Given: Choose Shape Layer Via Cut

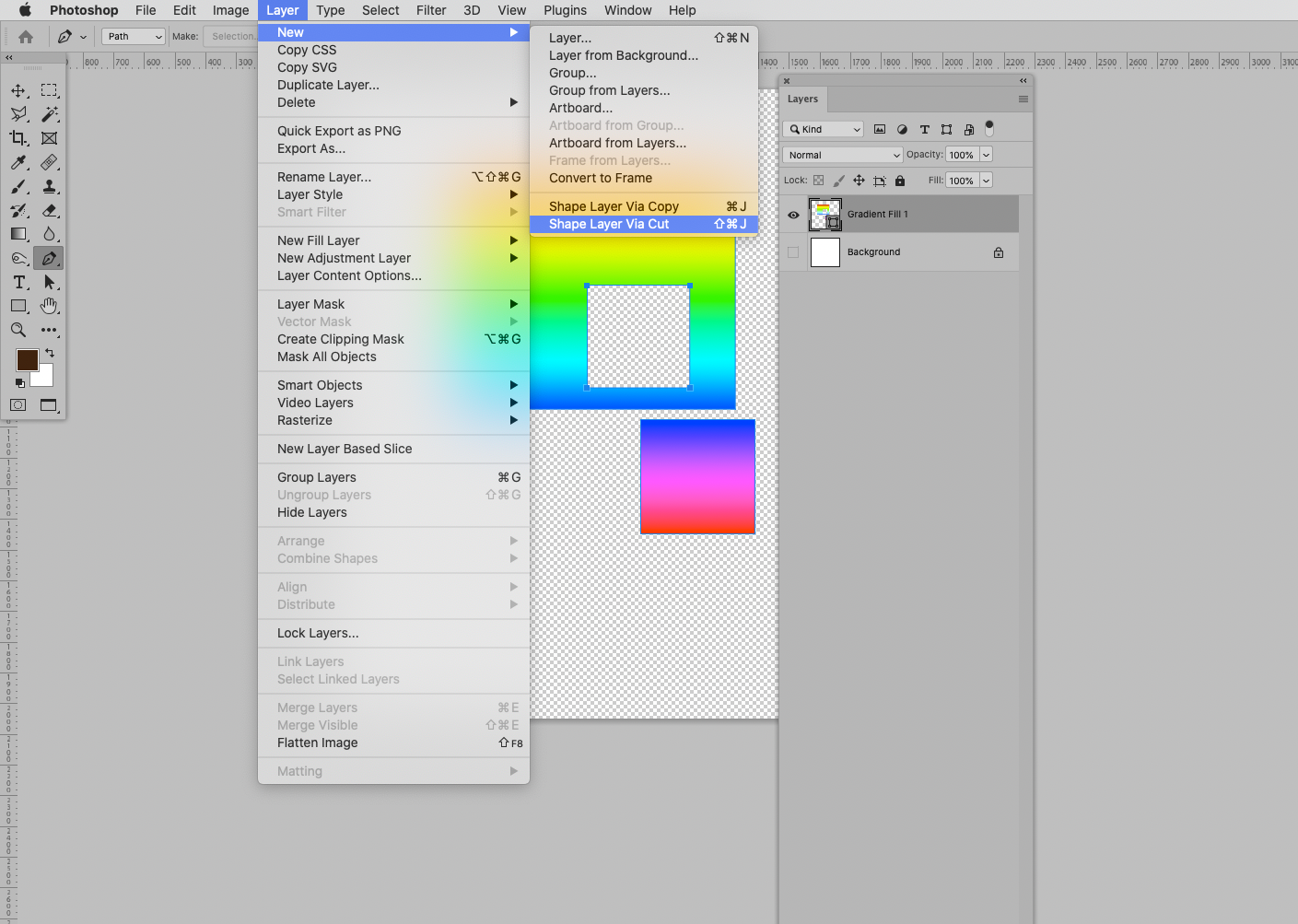Looking at the screenshot, I should (644, 224).
